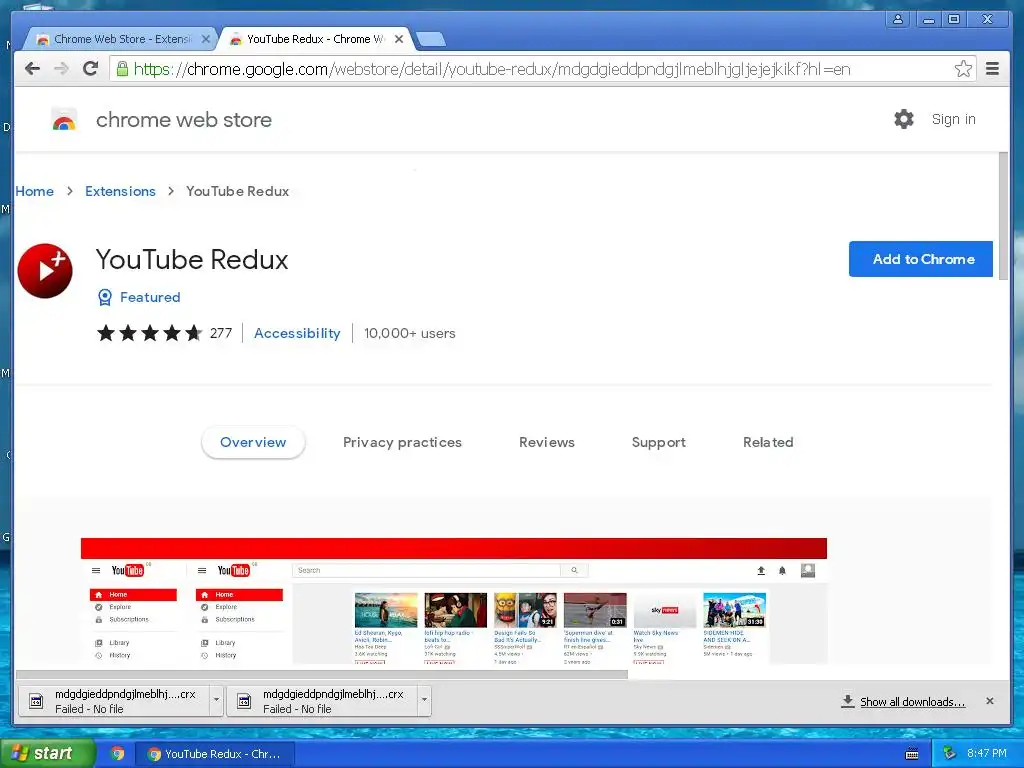Open the Chrome hamburger menu
Image resolution: width=1024 pixels, height=768 pixels.
coord(993,69)
